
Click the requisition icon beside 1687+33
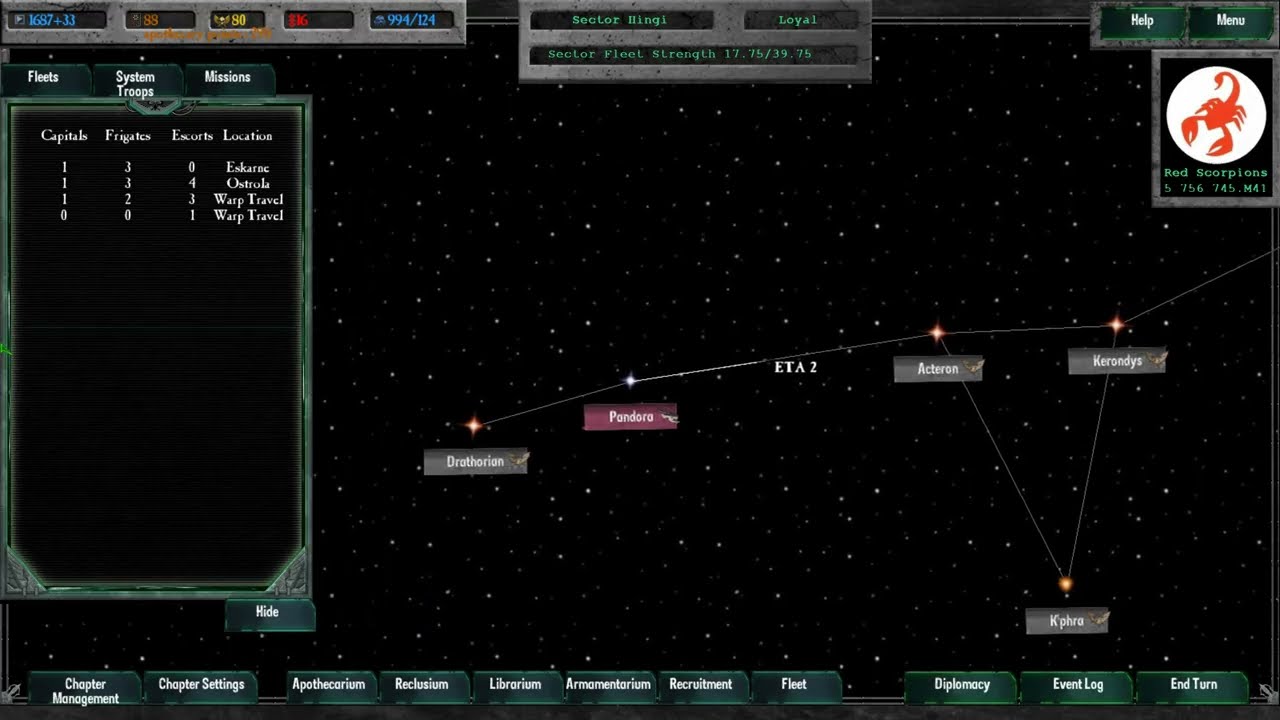[20, 20]
